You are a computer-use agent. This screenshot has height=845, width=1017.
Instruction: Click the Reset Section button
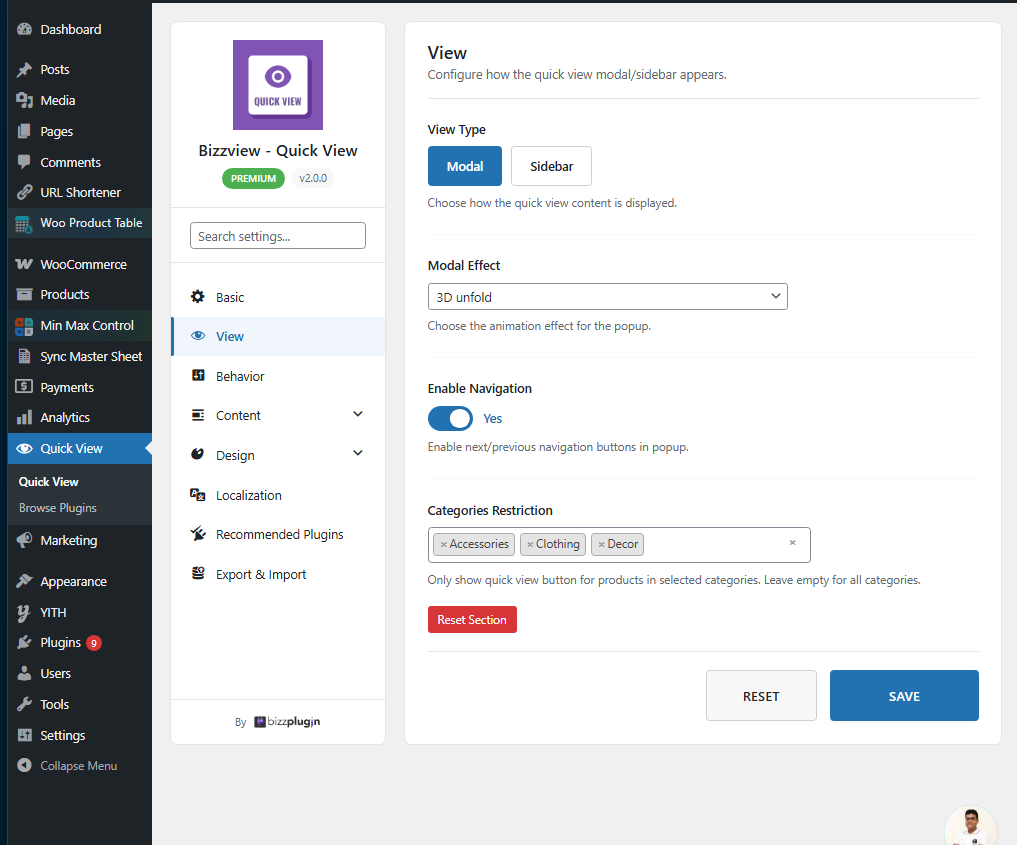pyautogui.click(x=472, y=619)
